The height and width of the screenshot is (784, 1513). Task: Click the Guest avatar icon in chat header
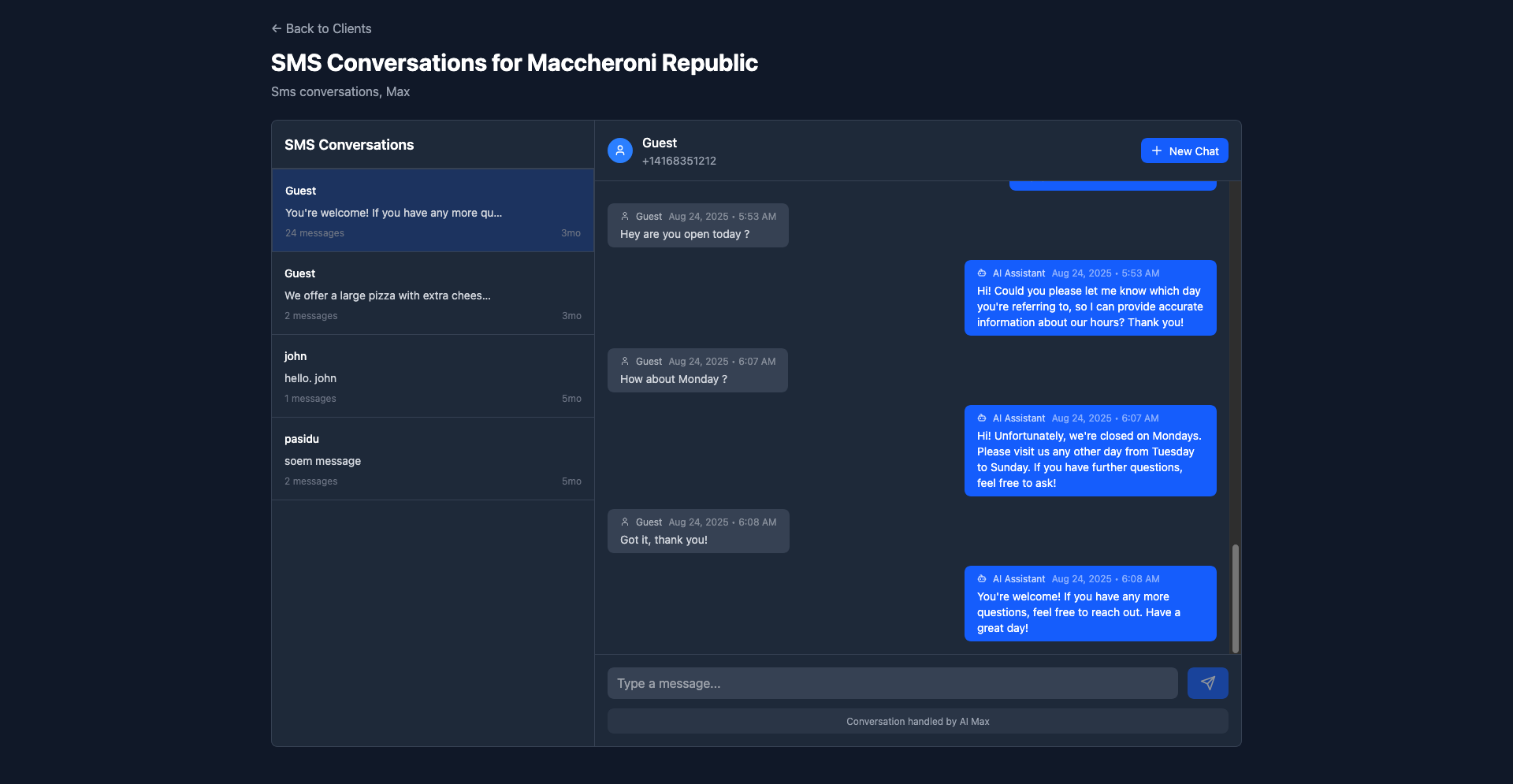(x=620, y=150)
